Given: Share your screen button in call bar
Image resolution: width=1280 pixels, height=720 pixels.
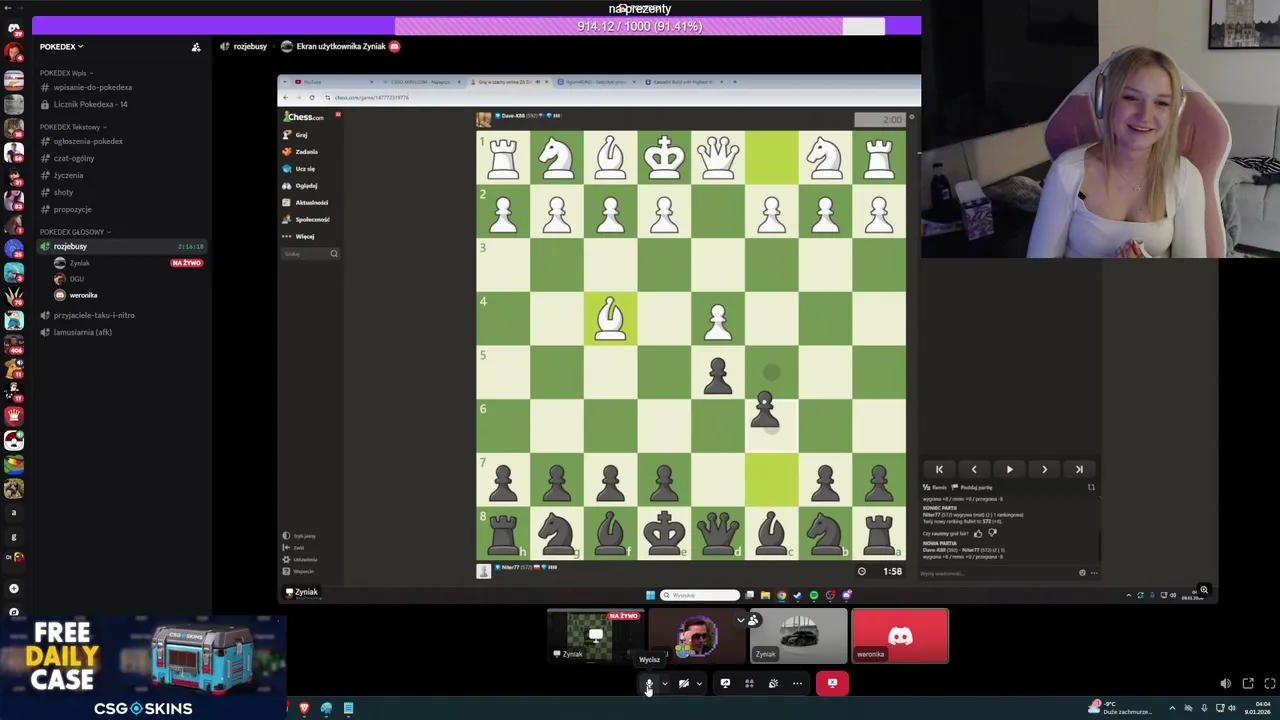Looking at the screenshot, I should point(725,683).
